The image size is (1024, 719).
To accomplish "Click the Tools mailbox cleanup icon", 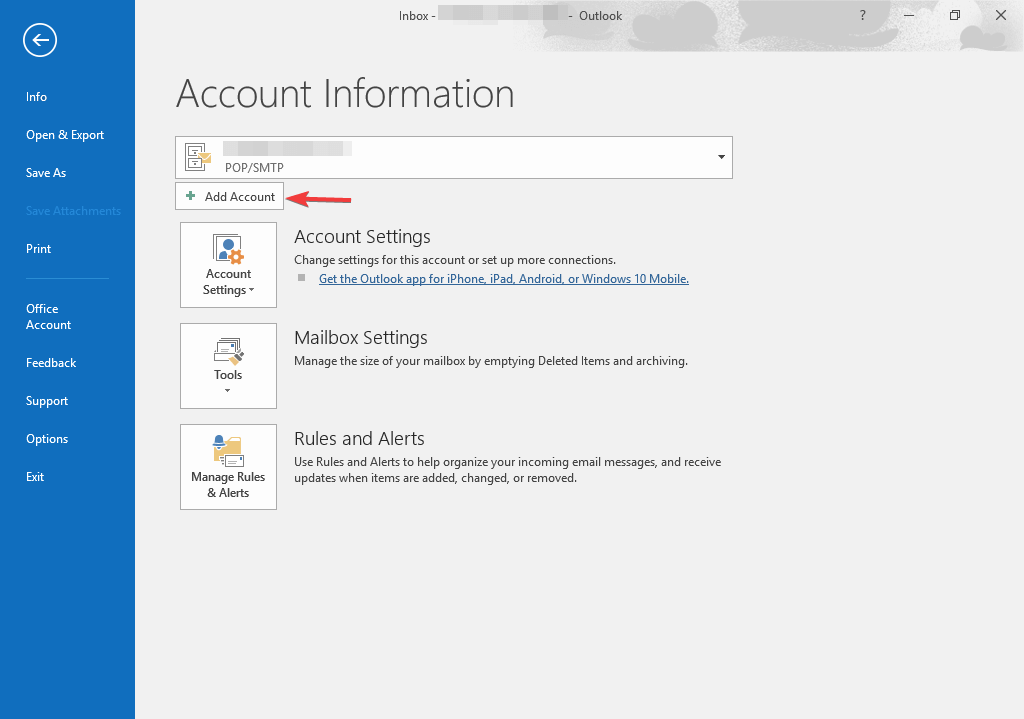I will [x=228, y=351].
